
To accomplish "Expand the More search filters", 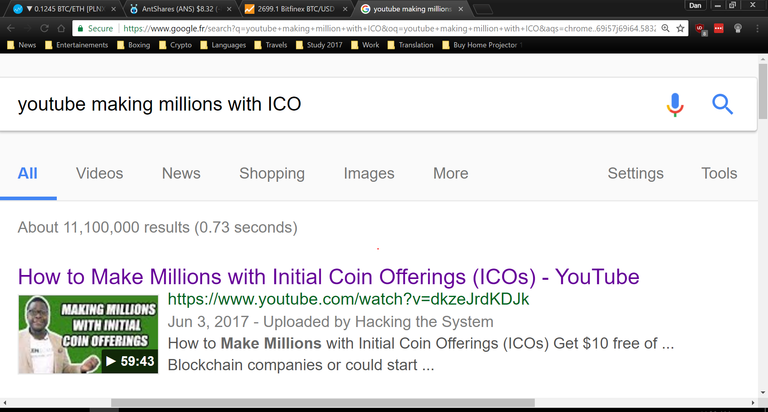I will click(x=450, y=173).
